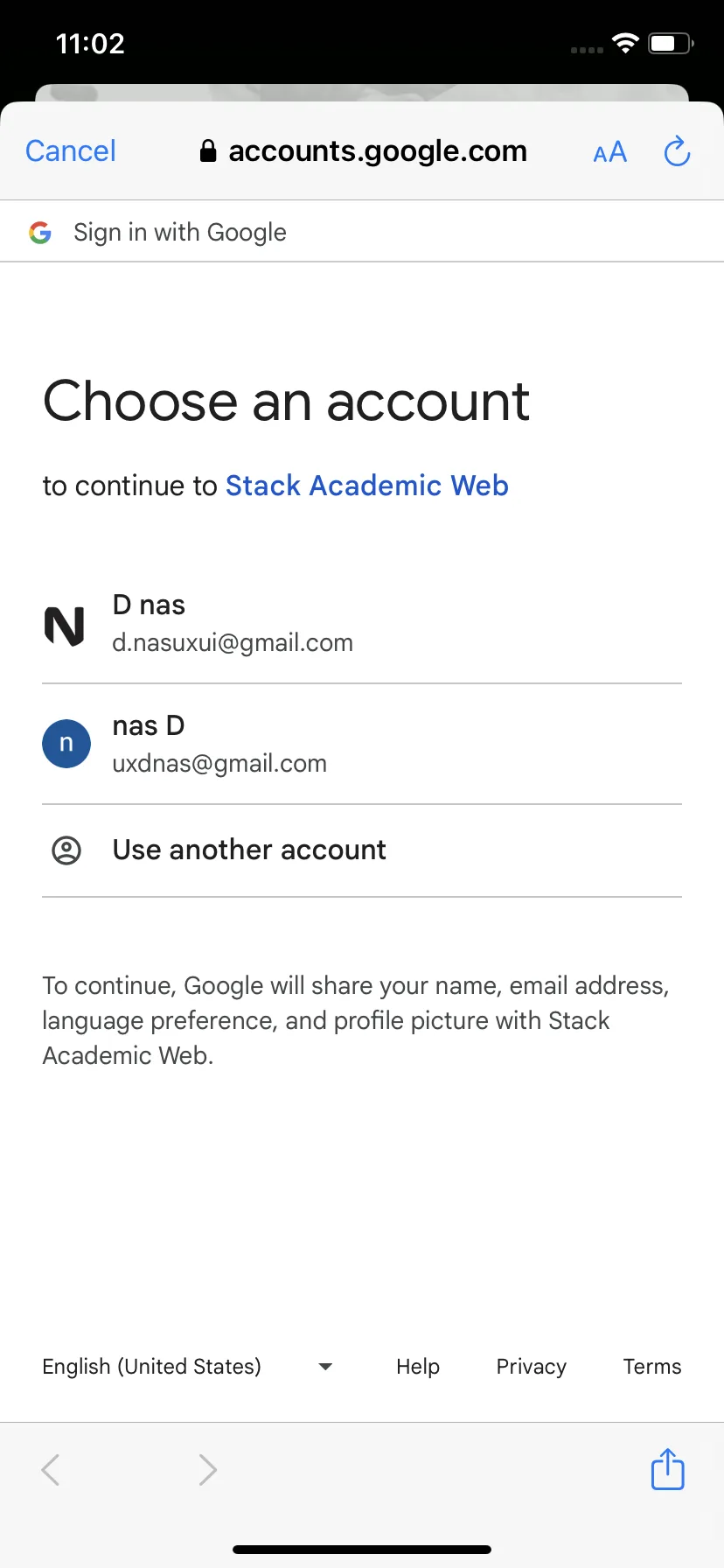Open the AA text size options

click(x=609, y=152)
